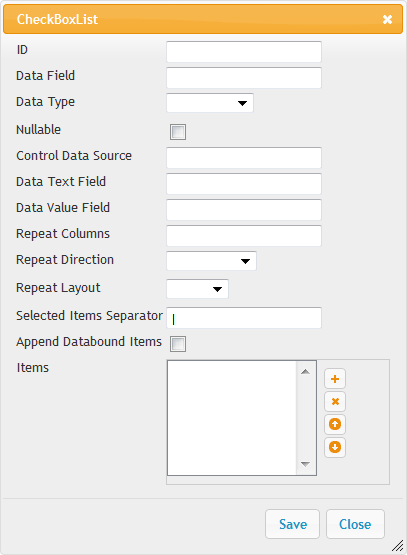The image size is (407, 555).
Task: Enable the Nullable checkbox
Action: tap(178, 132)
